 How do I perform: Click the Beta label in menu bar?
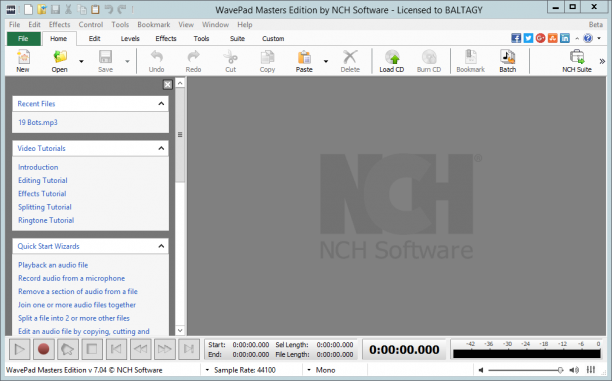coord(596,25)
